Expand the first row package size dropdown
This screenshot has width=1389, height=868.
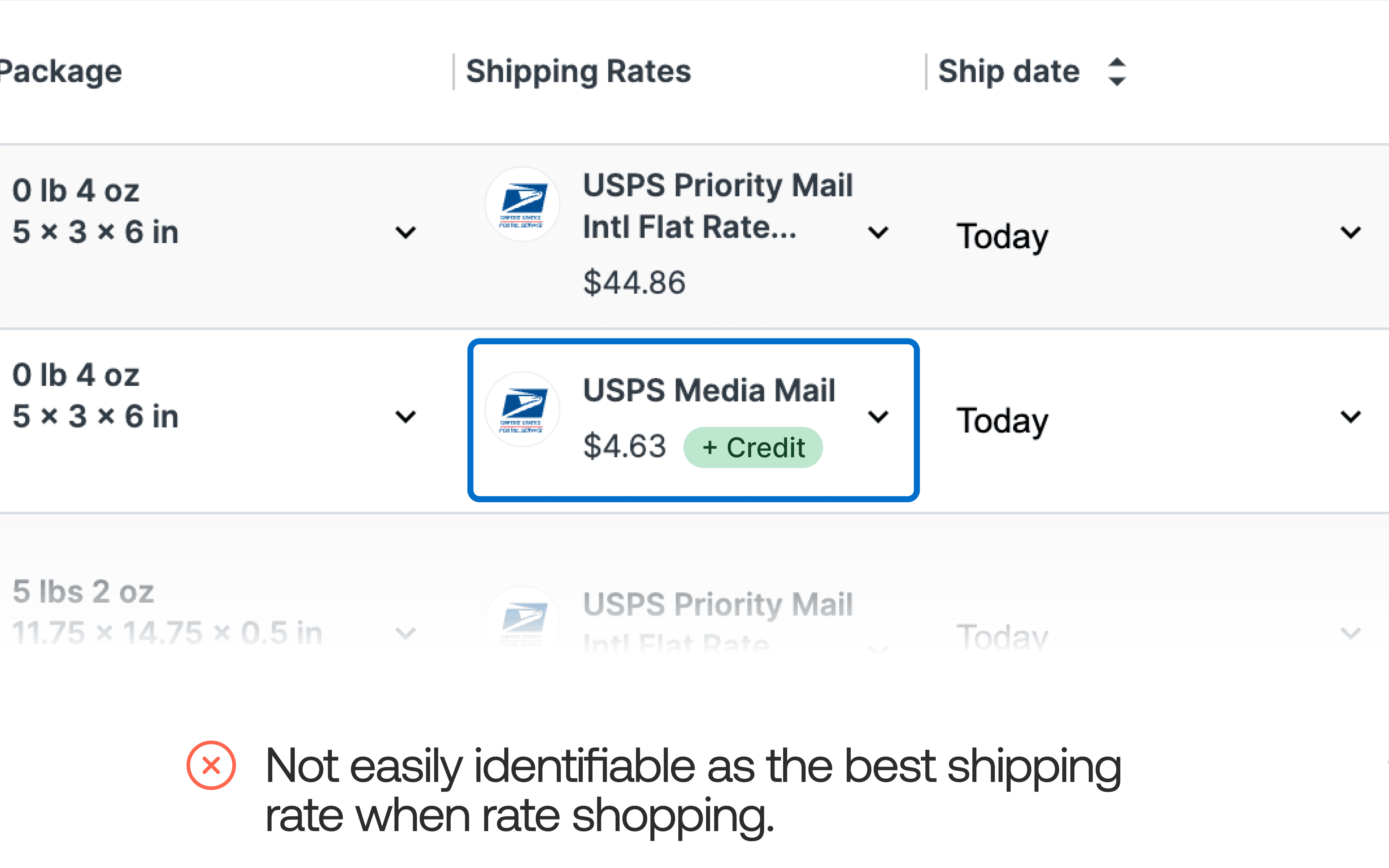pos(406,233)
